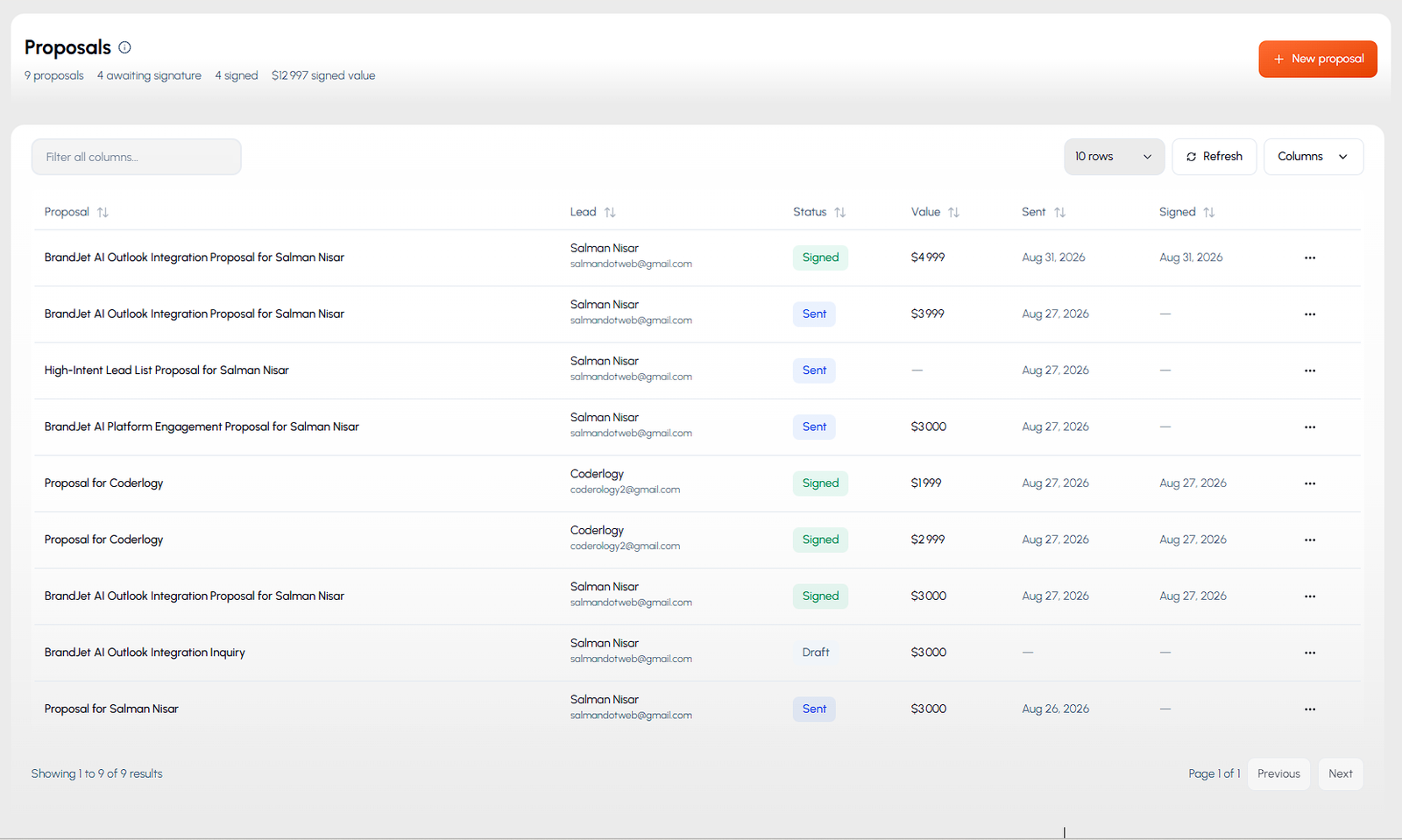1402x840 pixels.
Task: Open row menu for Platform Engagement proposal
Action: pyautogui.click(x=1310, y=427)
